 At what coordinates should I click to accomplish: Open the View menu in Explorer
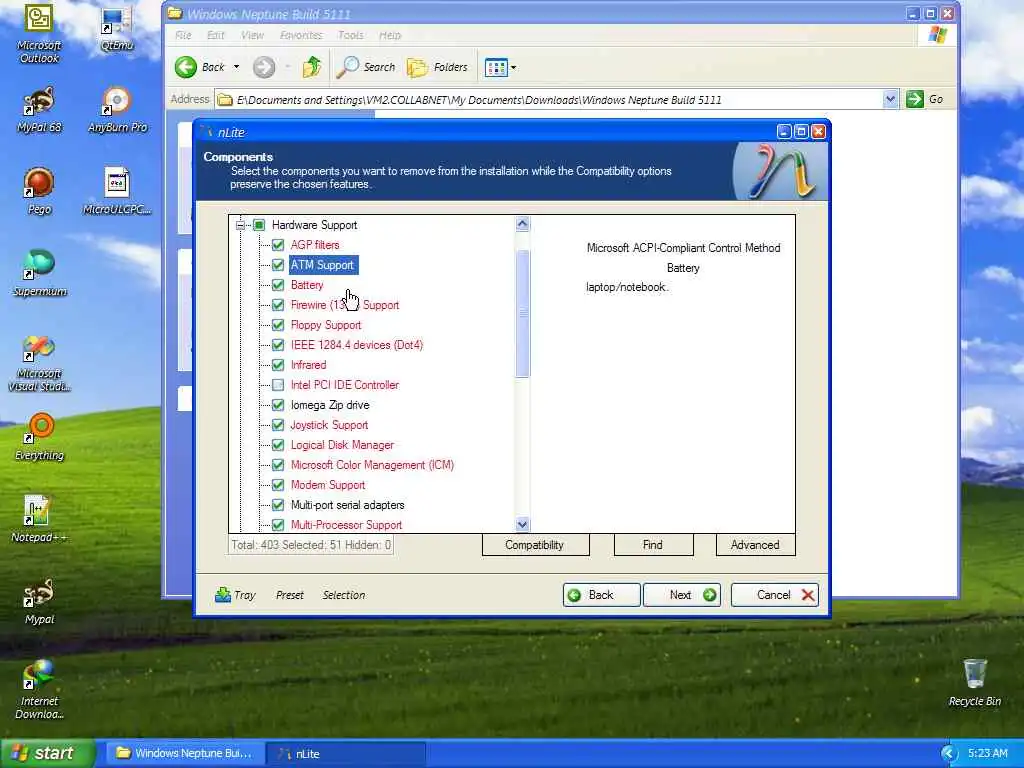(252, 35)
